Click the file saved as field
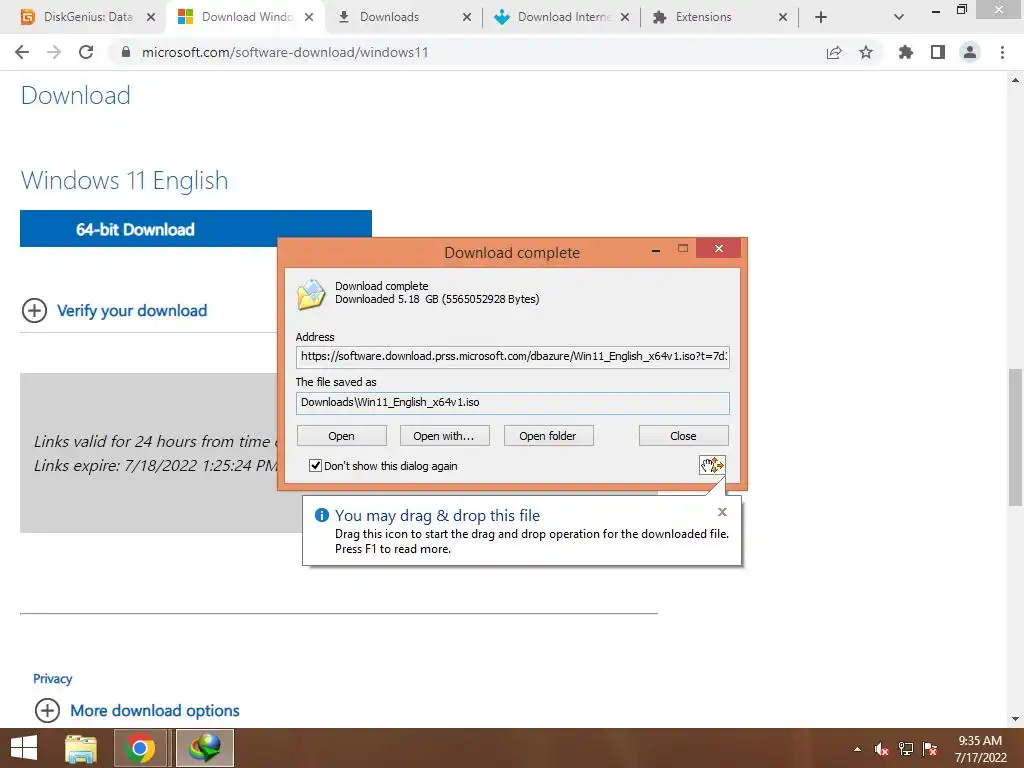The height and width of the screenshot is (768, 1024). [513, 403]
